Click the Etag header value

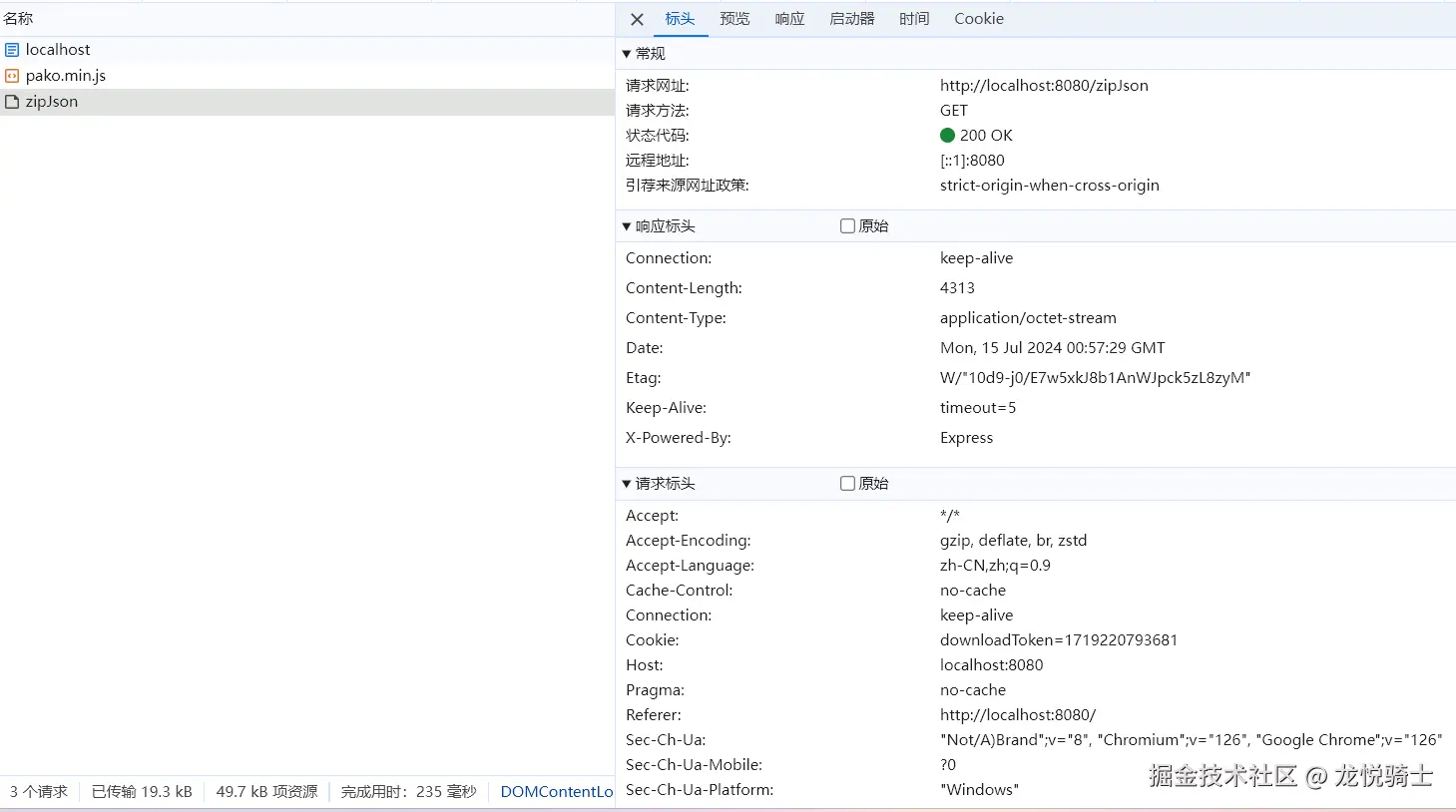point(1095,378)
